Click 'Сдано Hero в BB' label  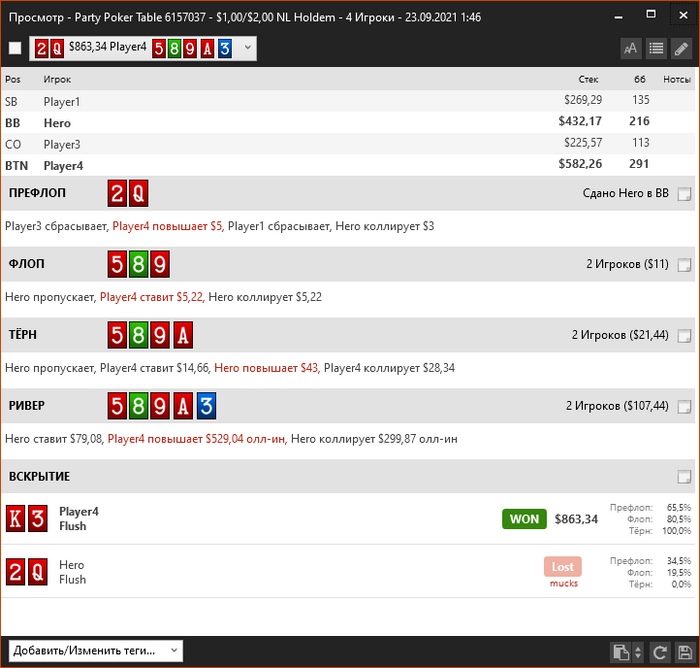coord(625,193)
